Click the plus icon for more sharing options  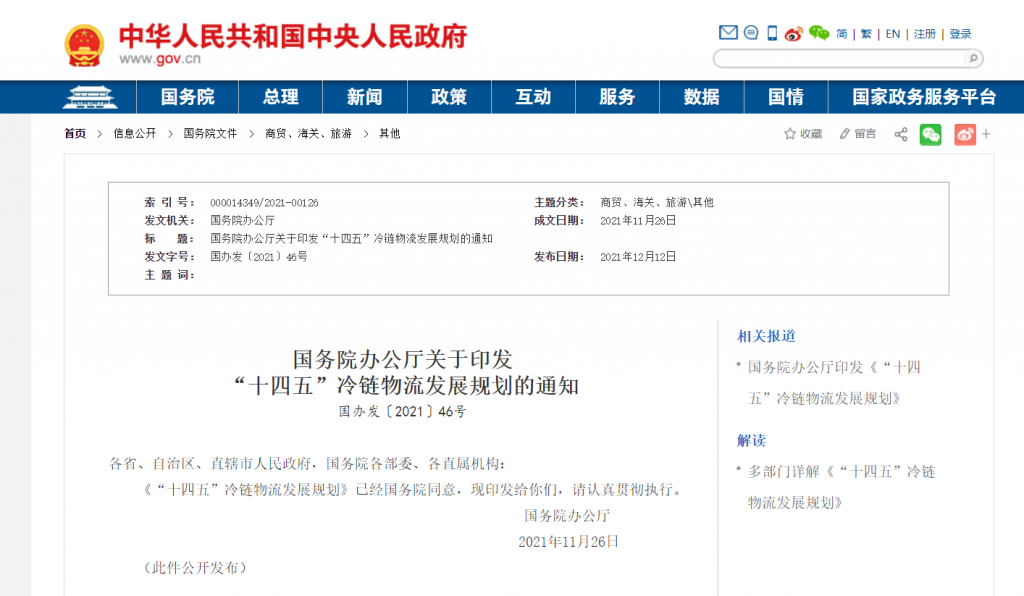pyautogui.click(x=986, y=133)
